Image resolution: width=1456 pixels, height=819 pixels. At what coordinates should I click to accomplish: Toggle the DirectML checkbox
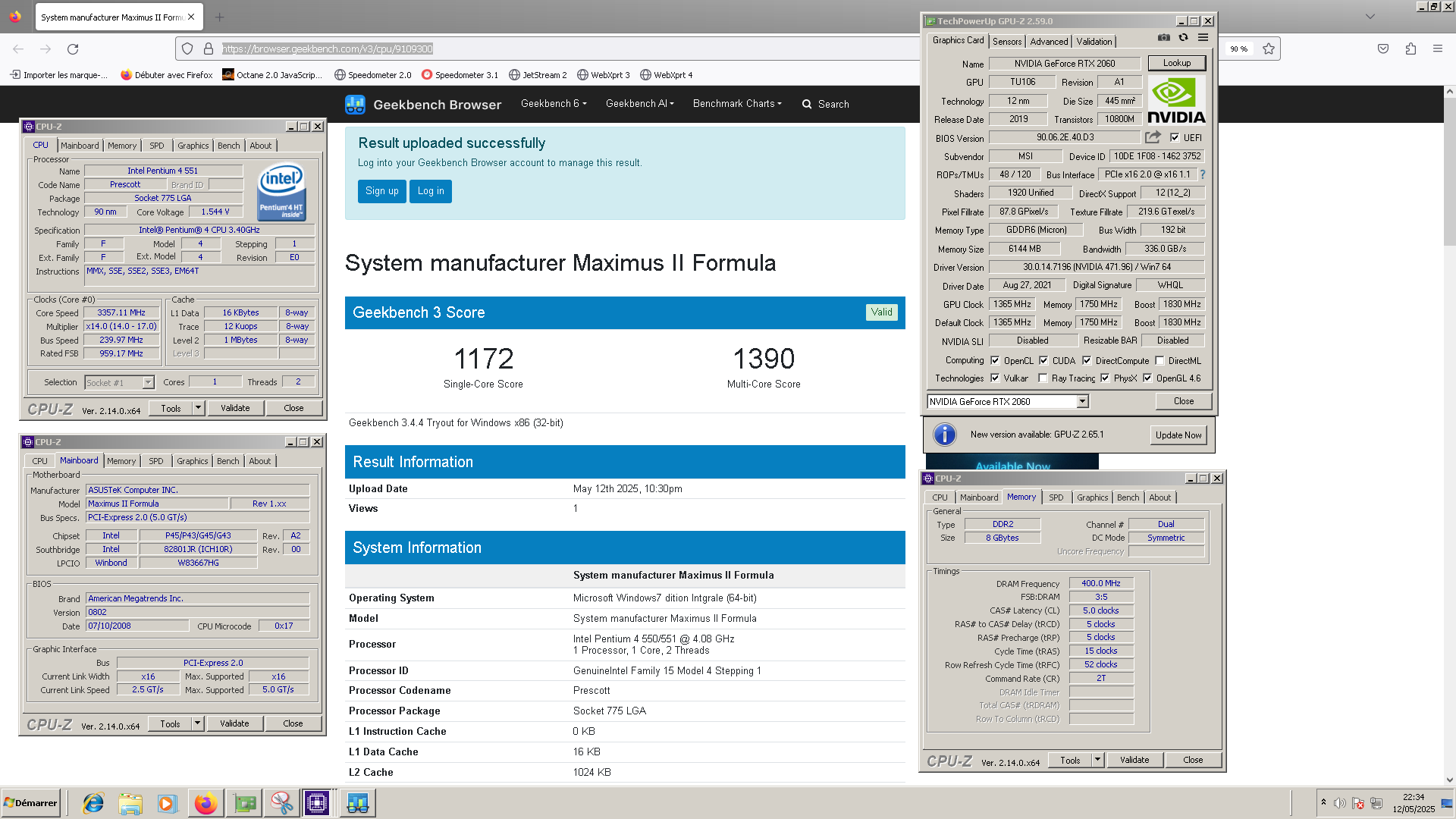coord(1159,361)
